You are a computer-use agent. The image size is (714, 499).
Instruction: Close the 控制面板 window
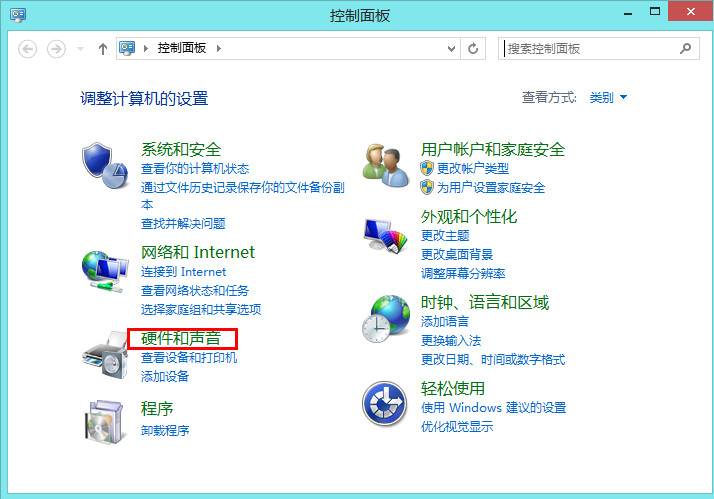point(690,11)
